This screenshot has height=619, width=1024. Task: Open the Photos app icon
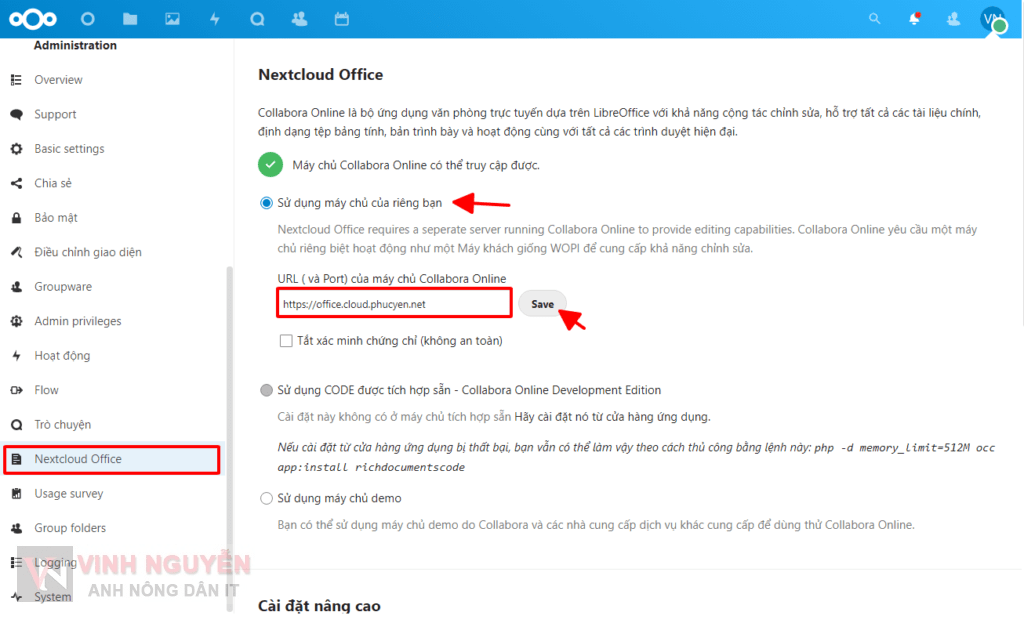pos(172,18)
